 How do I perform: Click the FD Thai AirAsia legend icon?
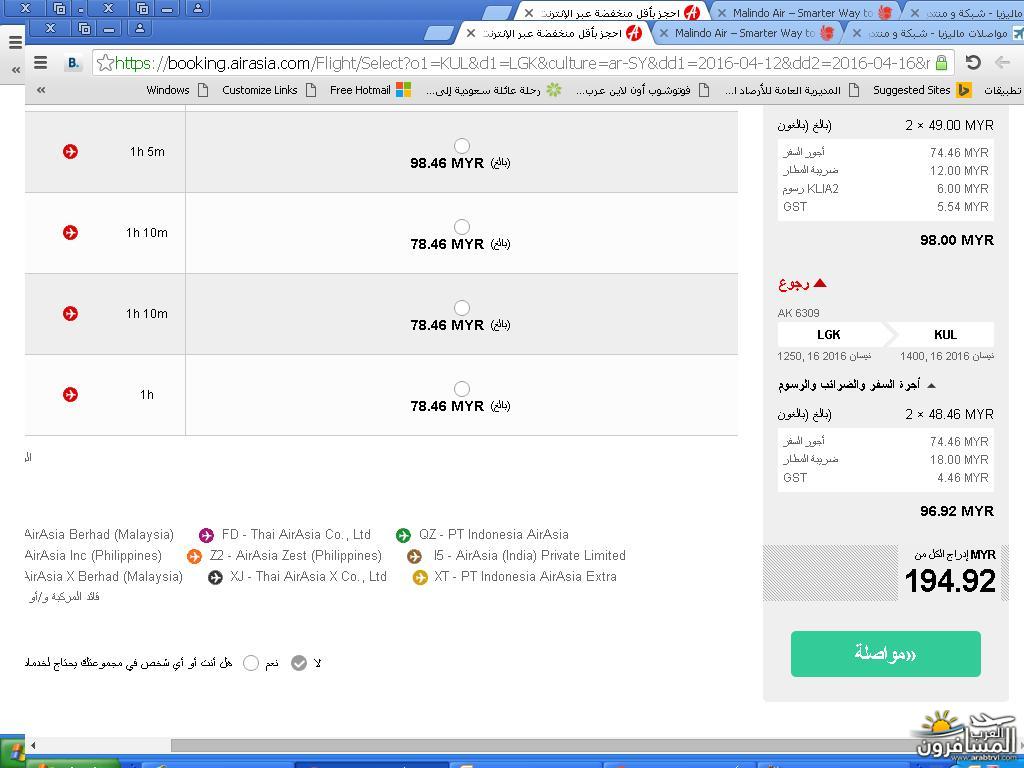pos(206,536)
